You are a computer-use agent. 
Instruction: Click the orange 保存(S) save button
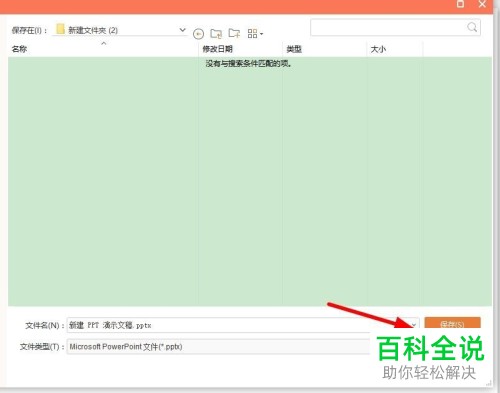[452, 323]
